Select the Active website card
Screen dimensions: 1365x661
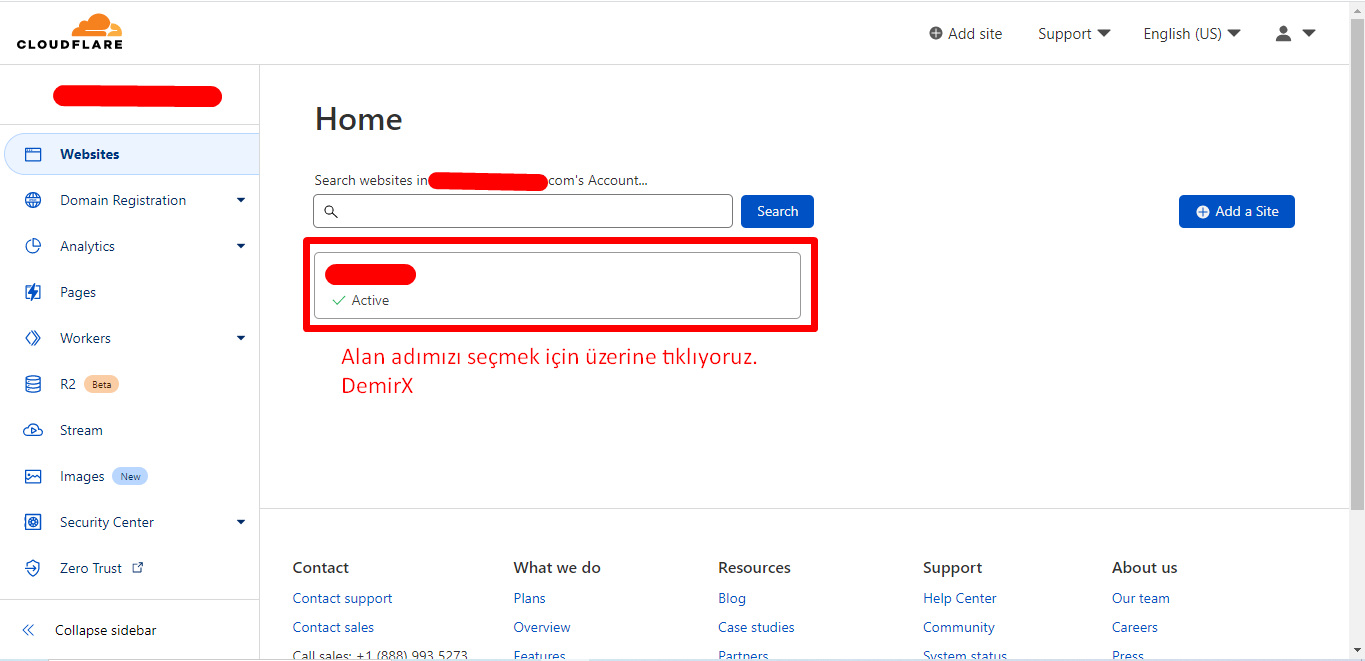[x=557, y=286]
